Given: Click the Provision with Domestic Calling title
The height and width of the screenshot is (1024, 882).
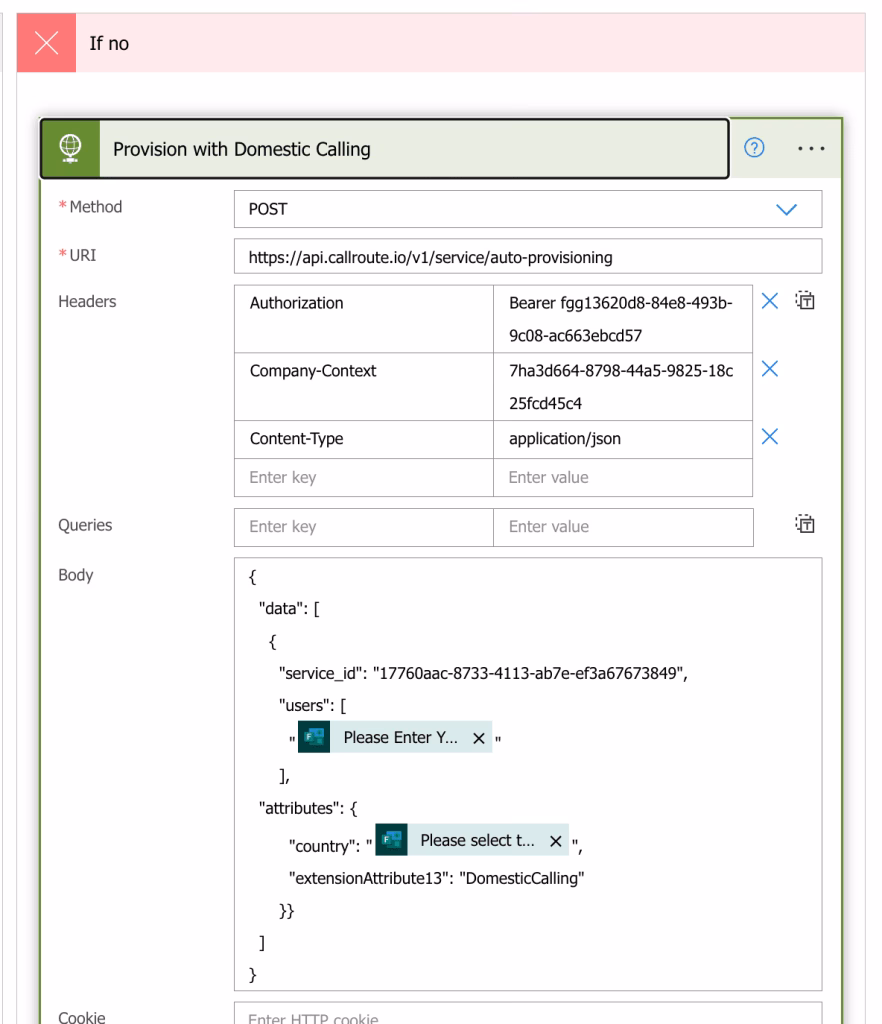Looking at the screenshot, I should [242, 150].
